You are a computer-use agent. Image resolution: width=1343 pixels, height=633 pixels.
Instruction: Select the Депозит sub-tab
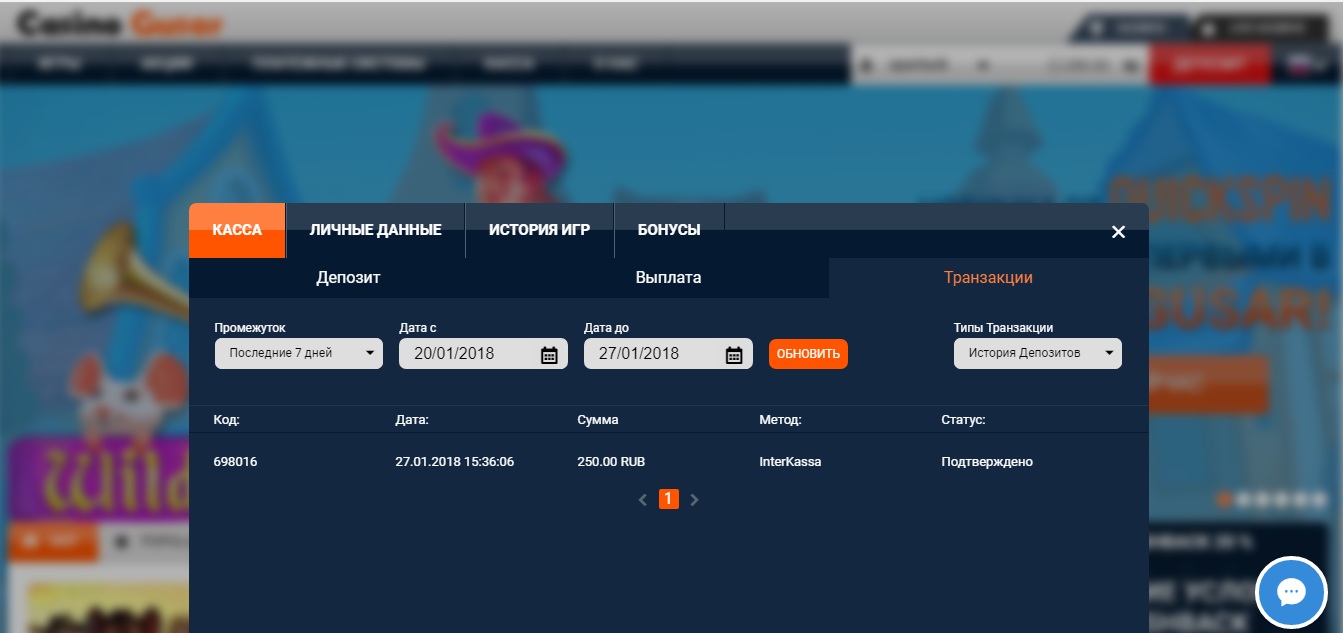(349, 278)
